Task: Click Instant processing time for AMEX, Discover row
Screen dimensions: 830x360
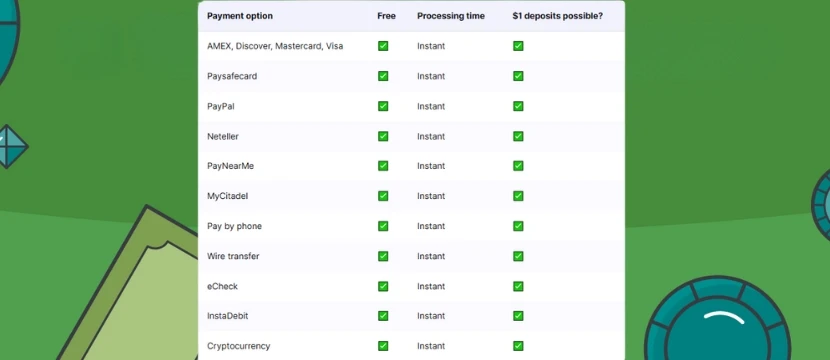Action: tap(431, 46)
